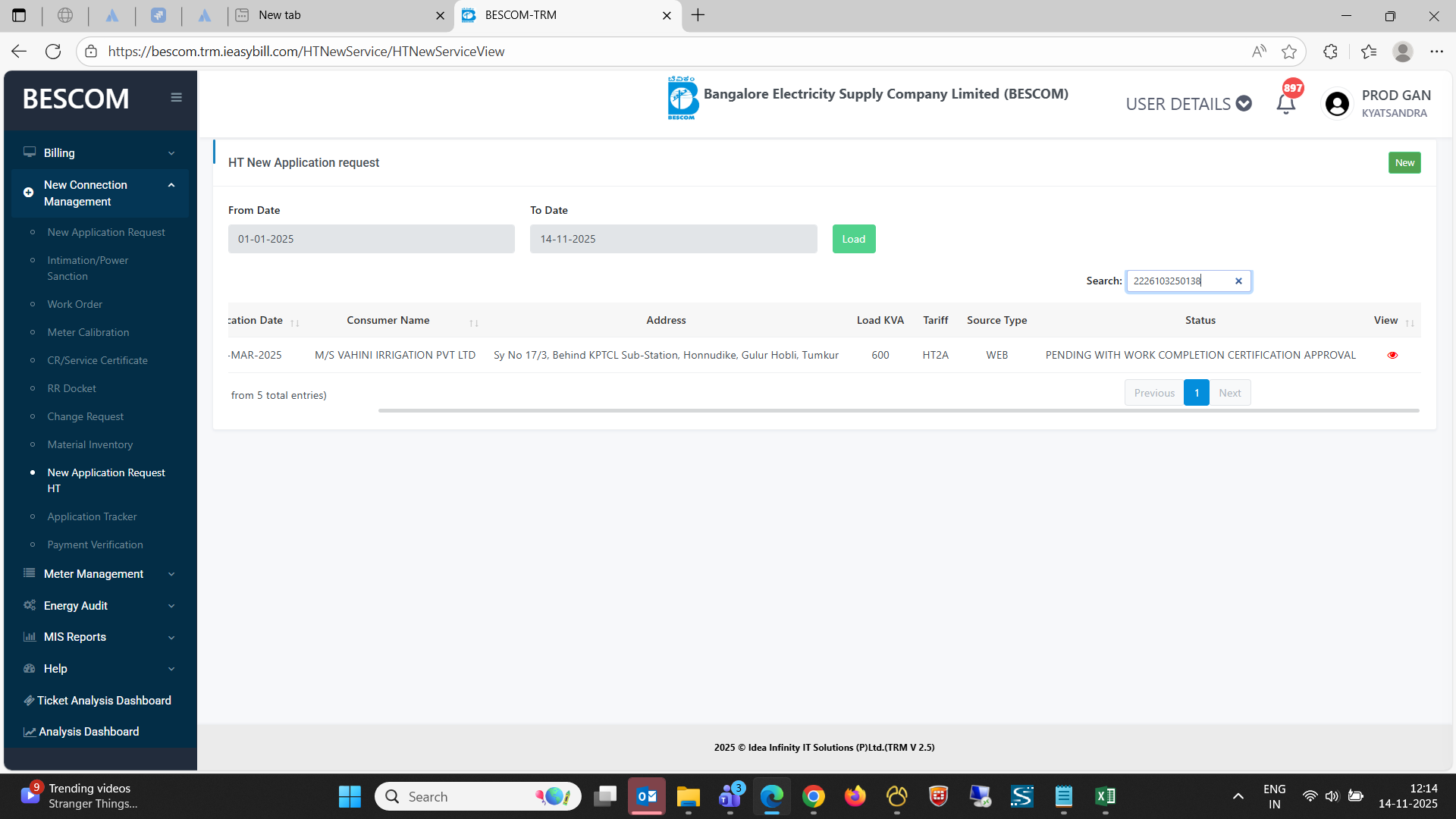Refresh the page with reload icon
The width and height of the screenshot is (1456, 819).
pos(53,52)
